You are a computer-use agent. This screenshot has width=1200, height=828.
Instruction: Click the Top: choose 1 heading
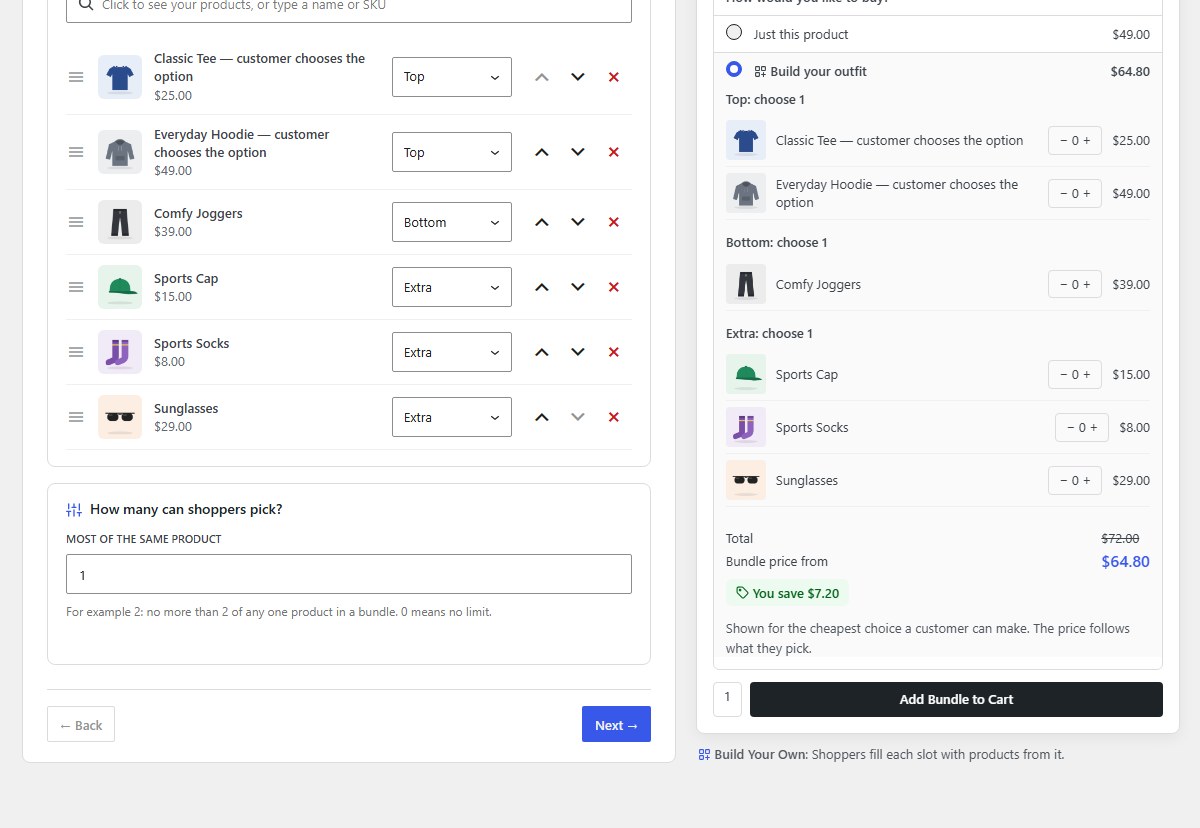click(x=765, y=100)
